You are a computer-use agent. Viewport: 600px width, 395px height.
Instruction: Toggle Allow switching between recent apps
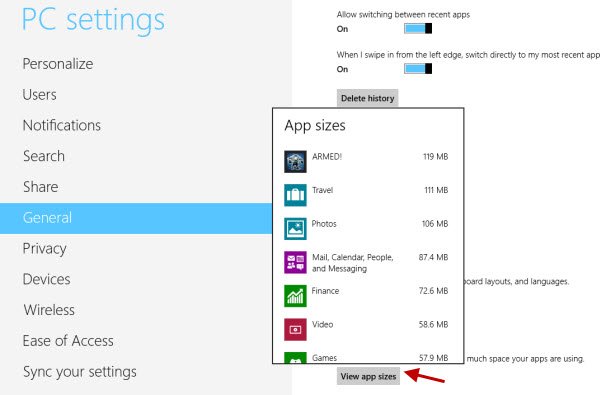pyautogui.click(x=418, y=29)
